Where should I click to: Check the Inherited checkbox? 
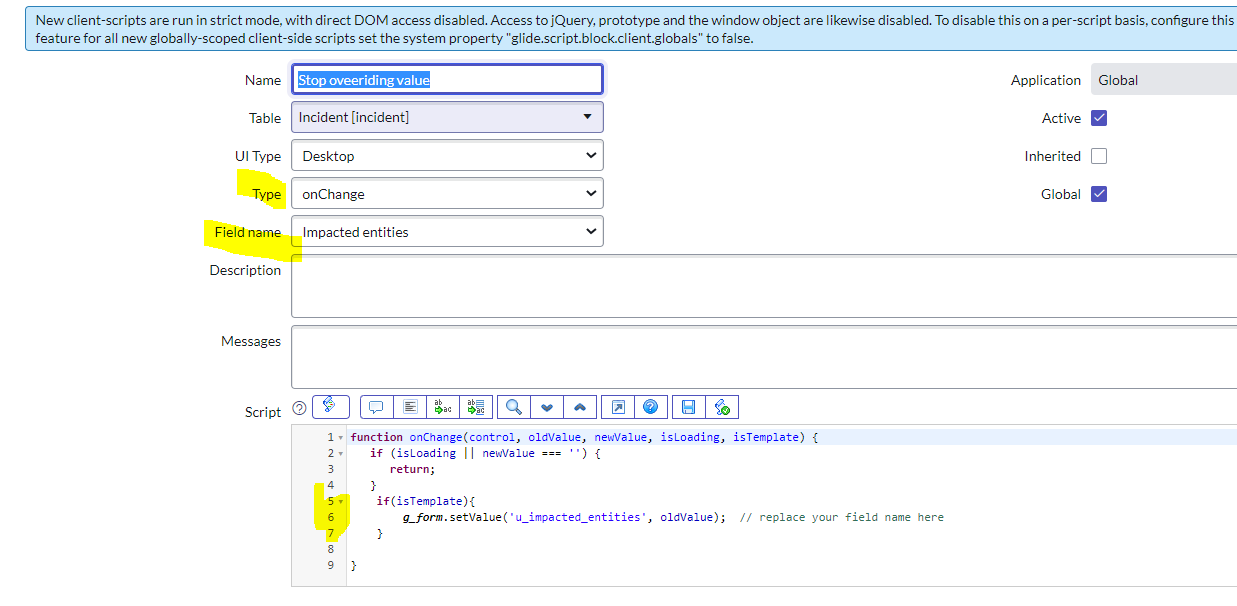(x=1099, y=156)
